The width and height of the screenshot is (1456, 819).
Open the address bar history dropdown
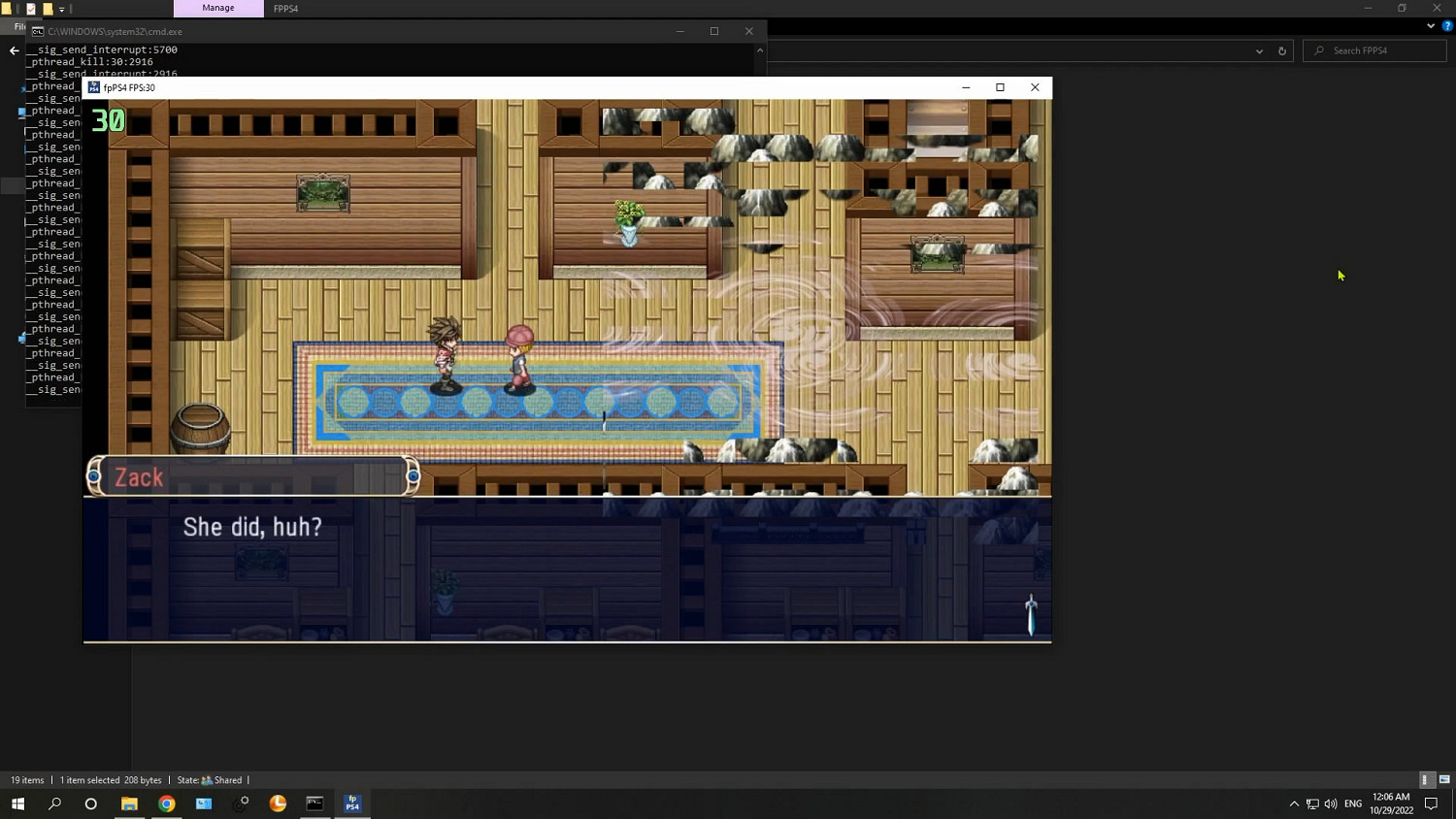1260,50
